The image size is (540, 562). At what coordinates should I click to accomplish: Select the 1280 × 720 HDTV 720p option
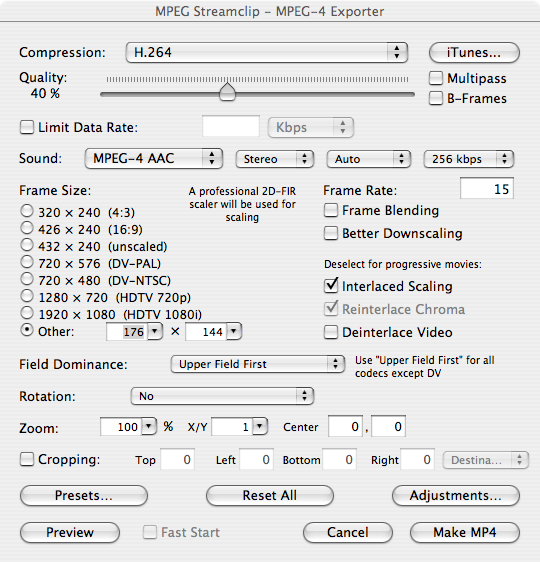tap(27, 296)
